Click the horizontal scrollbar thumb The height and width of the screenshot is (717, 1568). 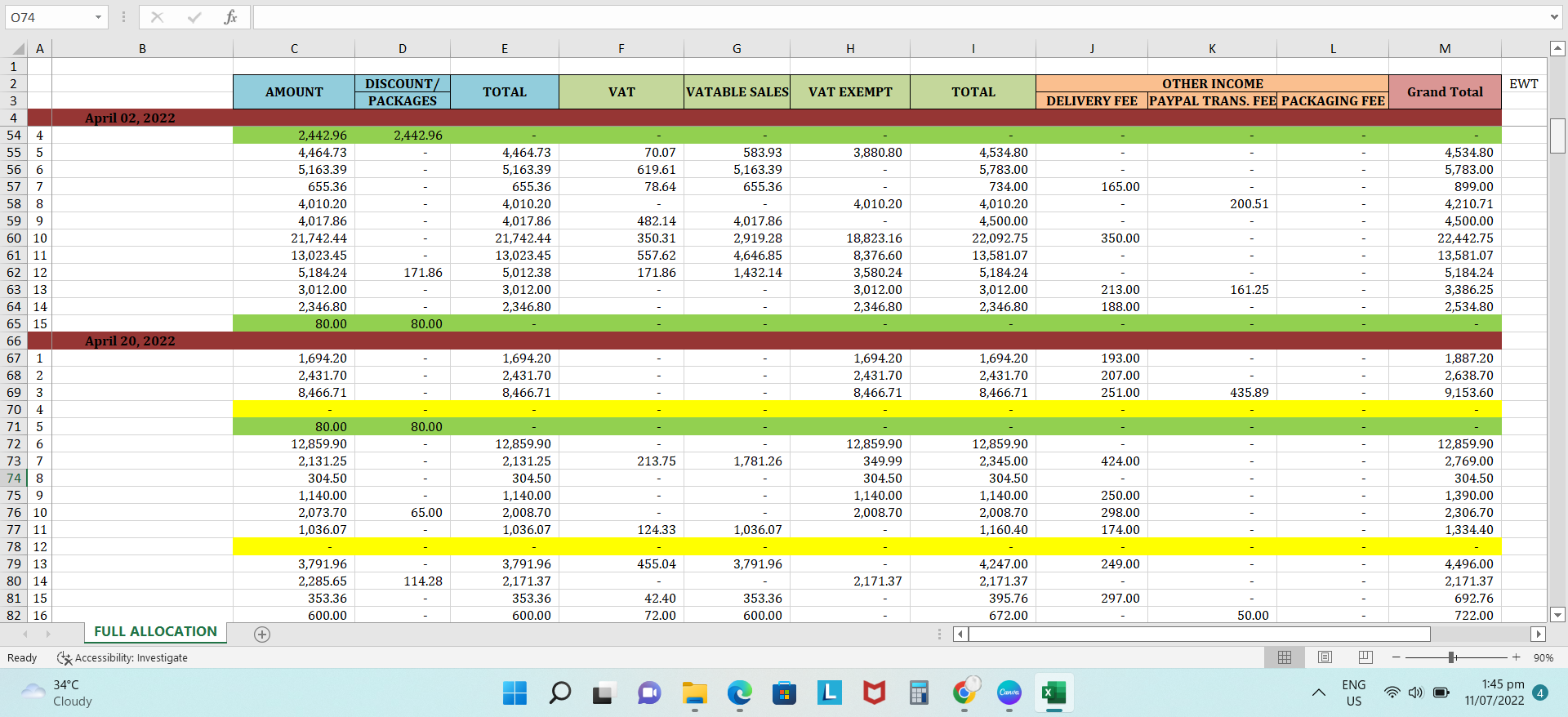tap(1200, 634)
